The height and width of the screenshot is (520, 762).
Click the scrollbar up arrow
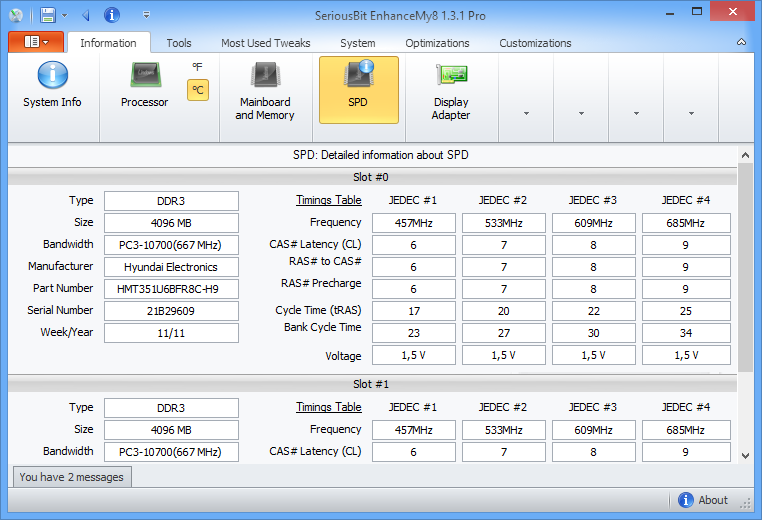pyautogui.click(x=745, y=156)
